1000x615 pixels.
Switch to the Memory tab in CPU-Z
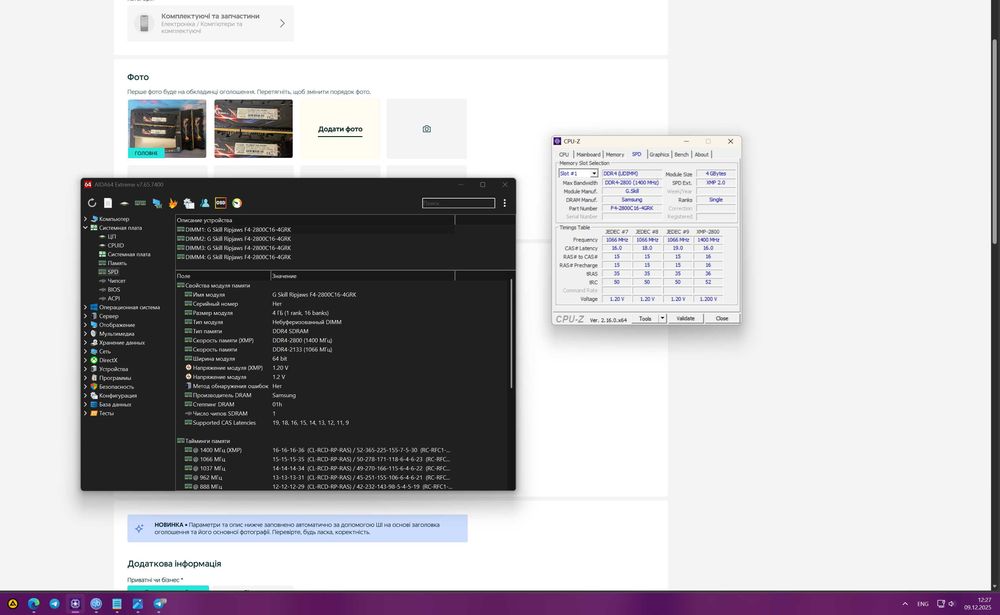[615, 154]
